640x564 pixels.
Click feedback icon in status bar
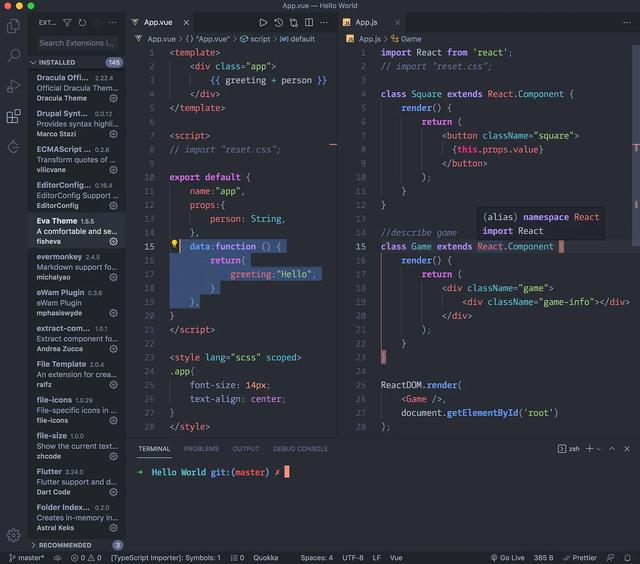coord(611,557)
